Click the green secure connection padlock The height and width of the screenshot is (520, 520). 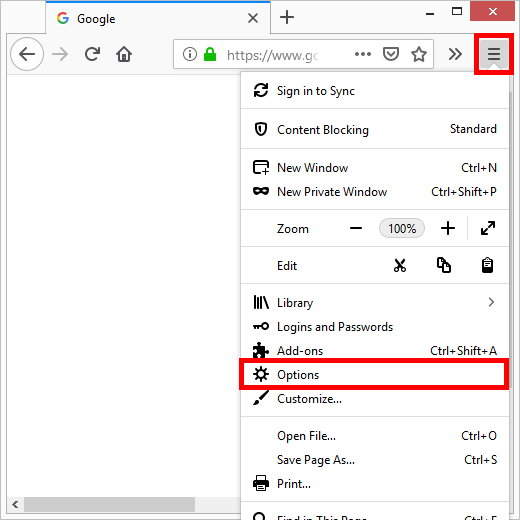[210, 54]
